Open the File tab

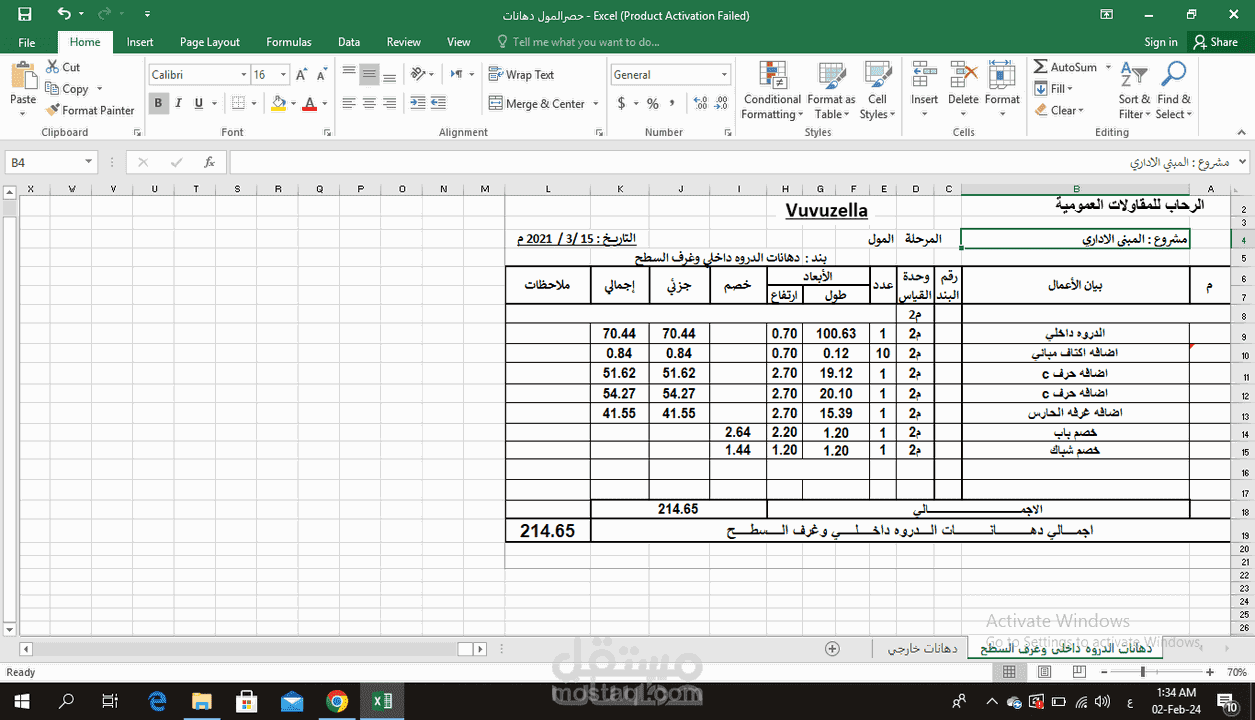27,42
